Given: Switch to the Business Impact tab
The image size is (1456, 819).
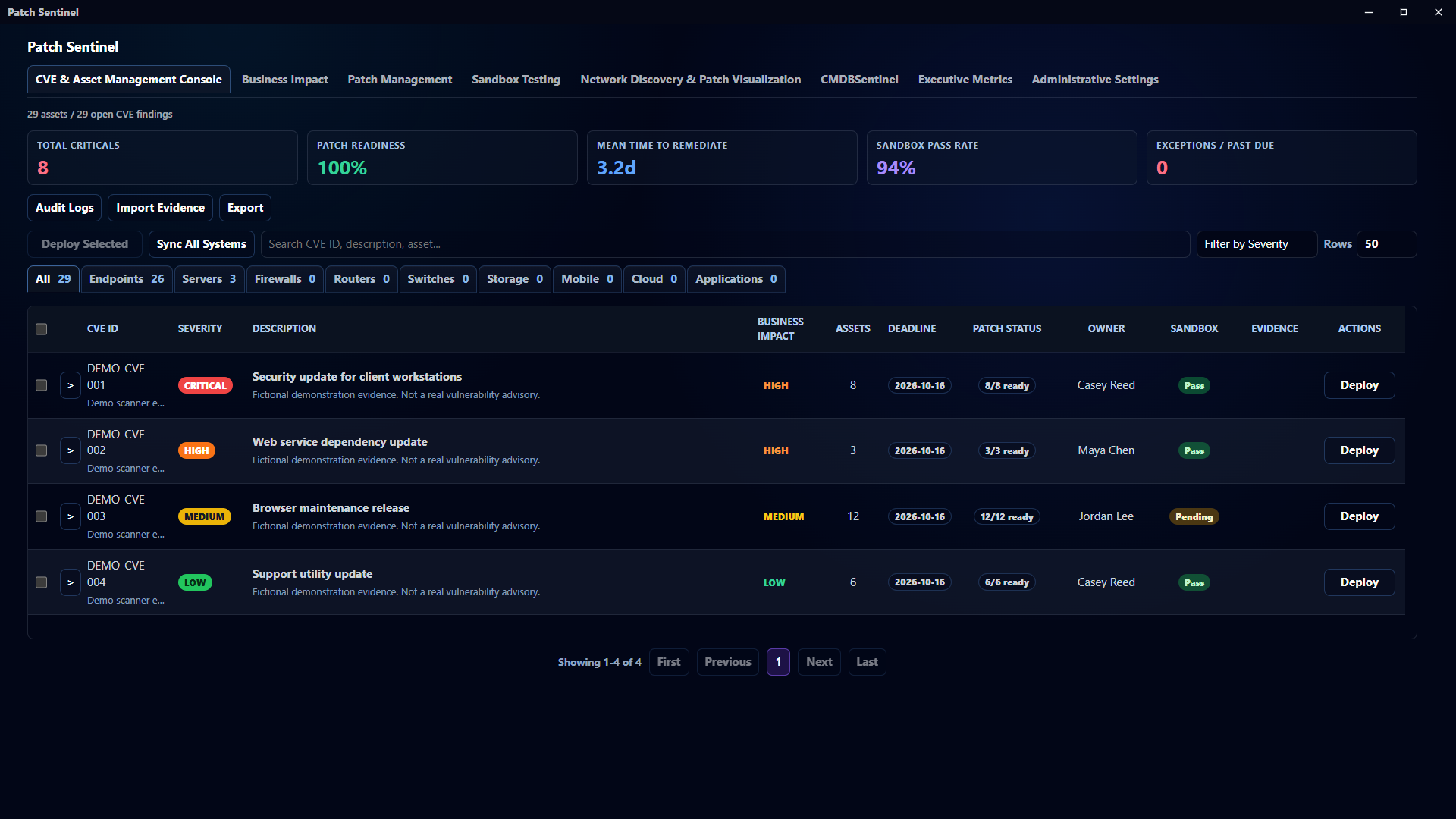Looking at the screenshot, I should [285, 80].
